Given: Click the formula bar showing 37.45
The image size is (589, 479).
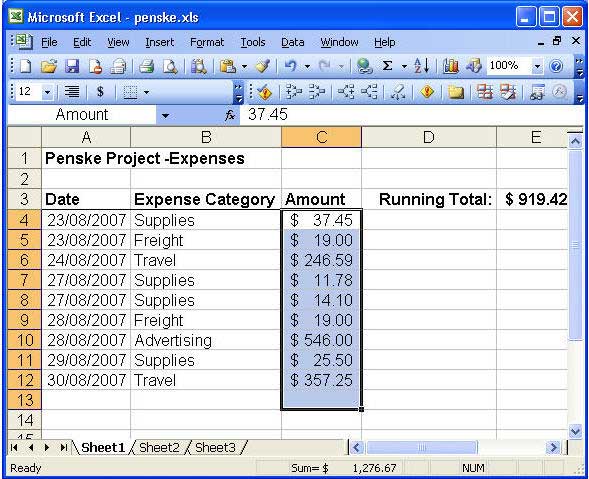Looking at the screenshot, I should (x=411, y=115).
